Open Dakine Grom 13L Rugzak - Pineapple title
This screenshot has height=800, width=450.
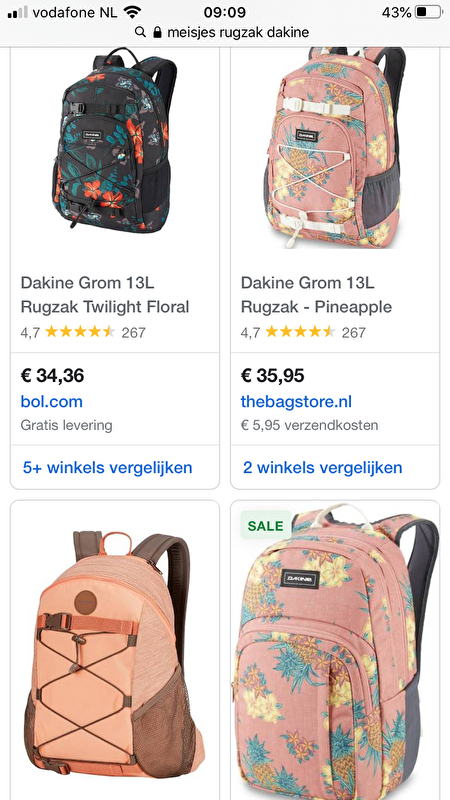[x=316, y=294]
